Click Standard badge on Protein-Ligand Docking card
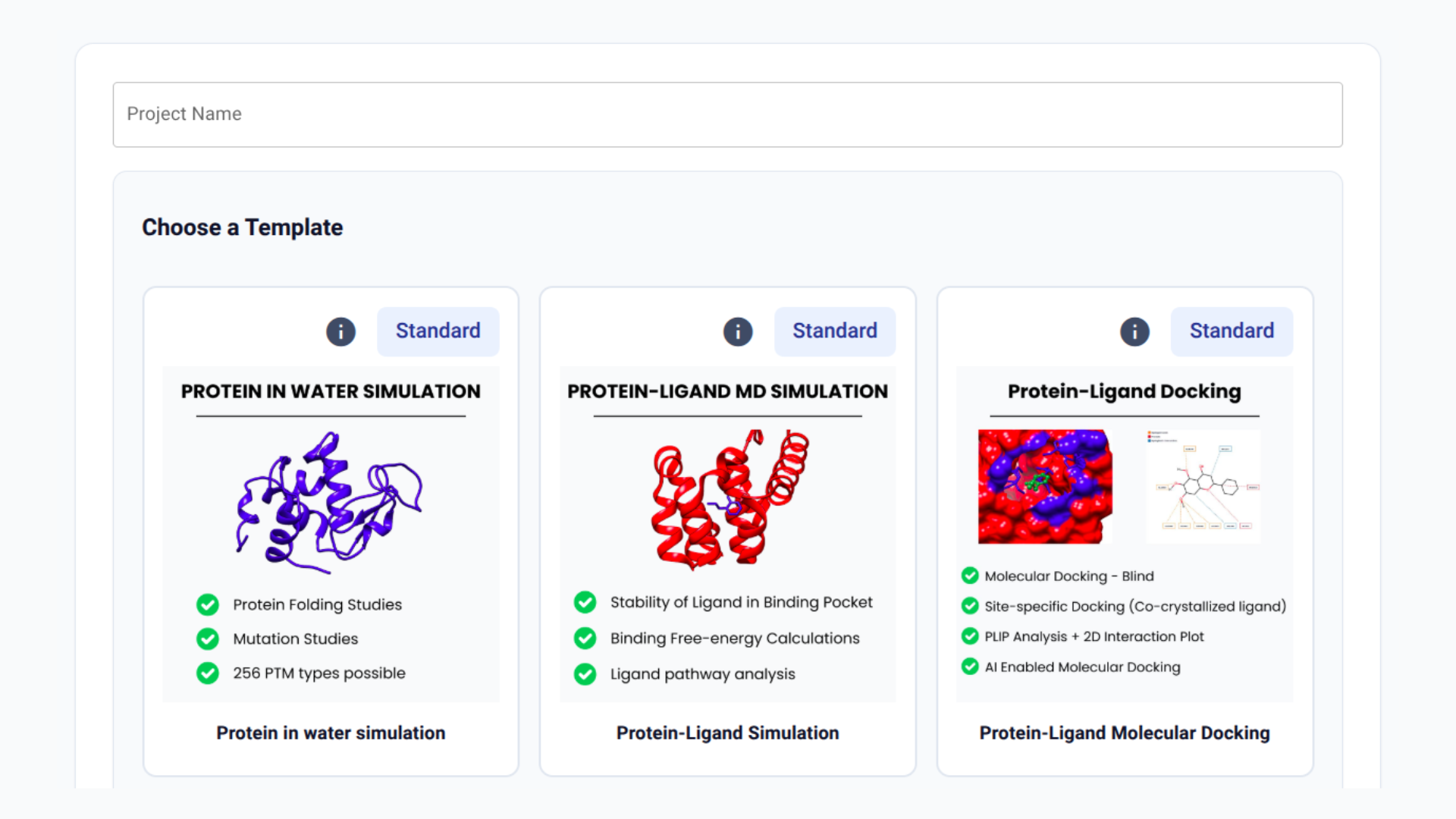 [x=1231, y=331]
